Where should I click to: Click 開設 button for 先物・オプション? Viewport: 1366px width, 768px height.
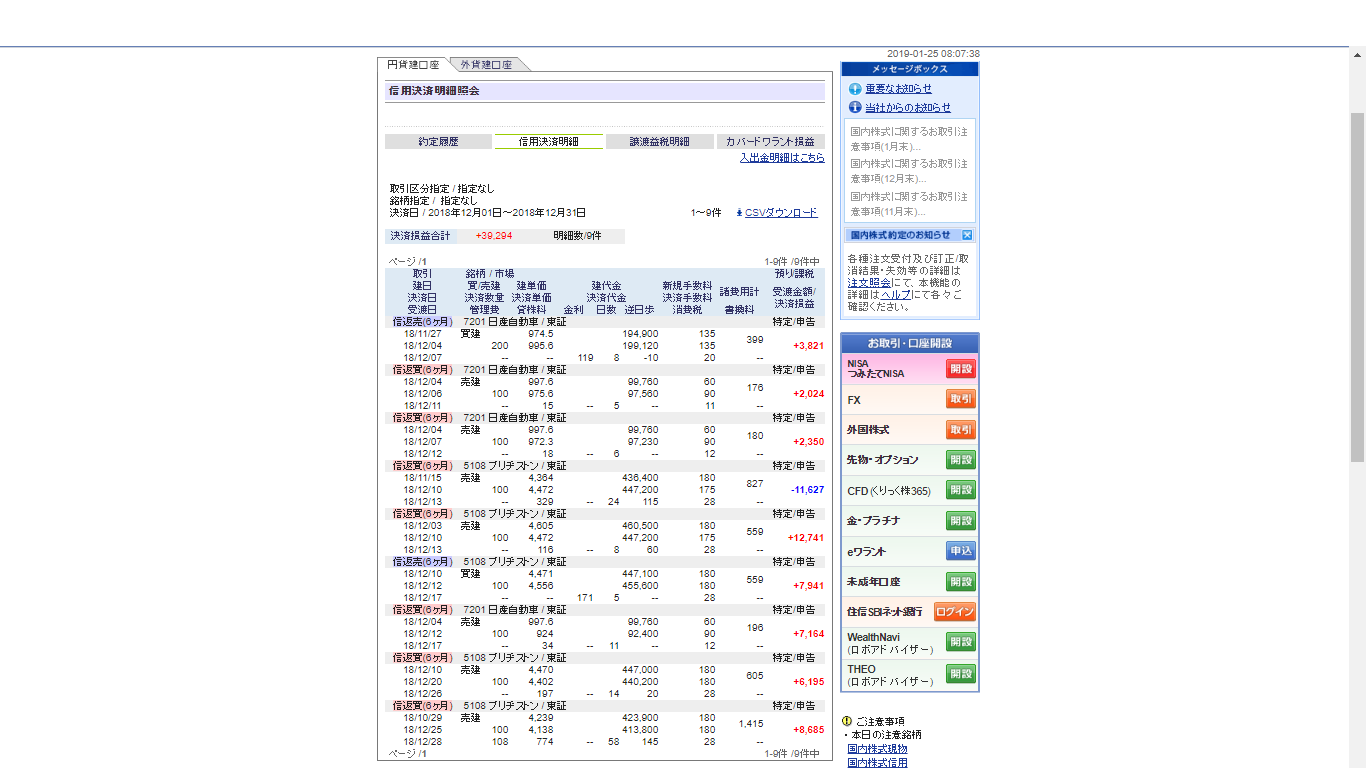[961, 460]
